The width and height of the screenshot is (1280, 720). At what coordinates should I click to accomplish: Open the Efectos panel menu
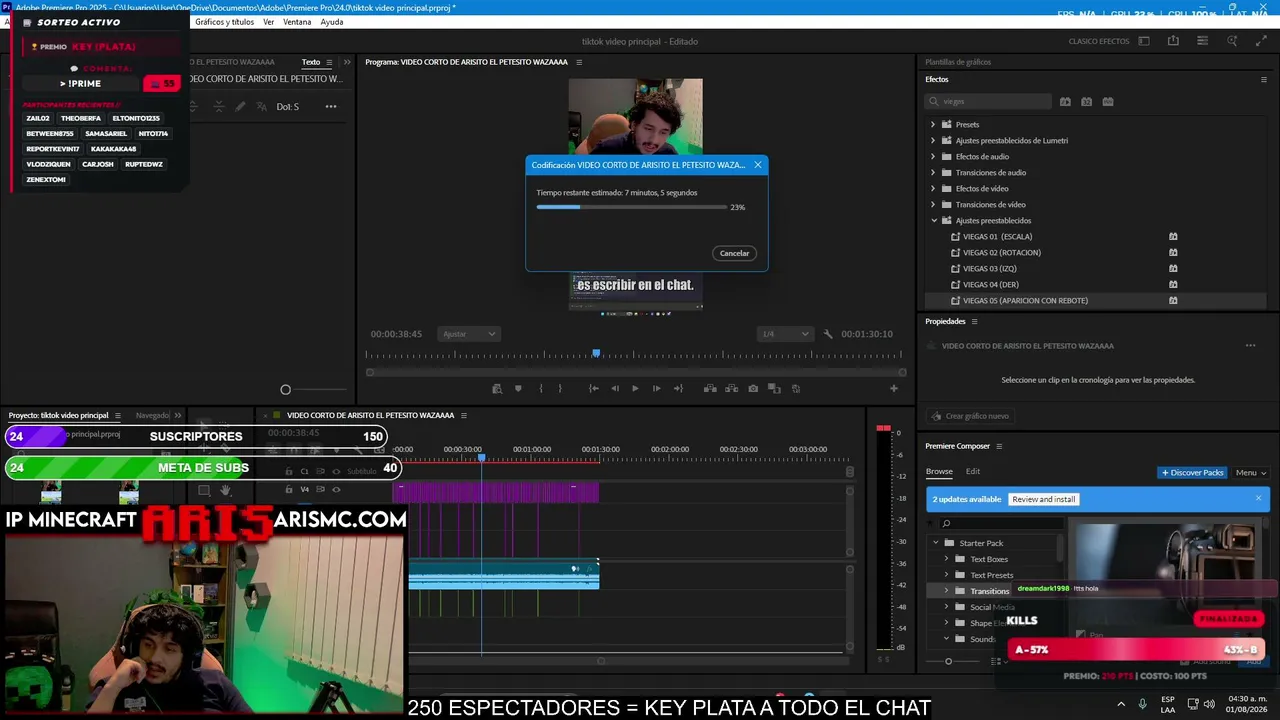tap(1264, 79)
